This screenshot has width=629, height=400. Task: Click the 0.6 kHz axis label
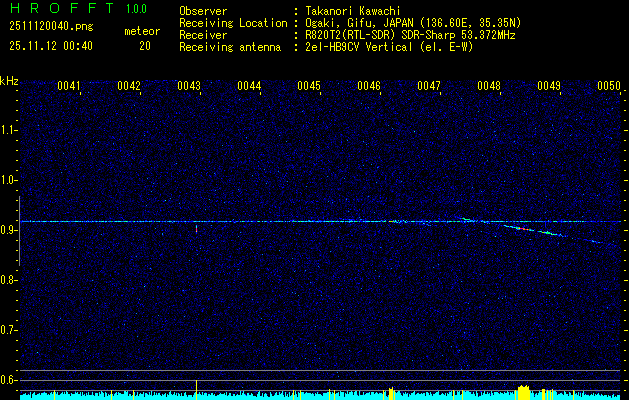[x=7, y=380]
